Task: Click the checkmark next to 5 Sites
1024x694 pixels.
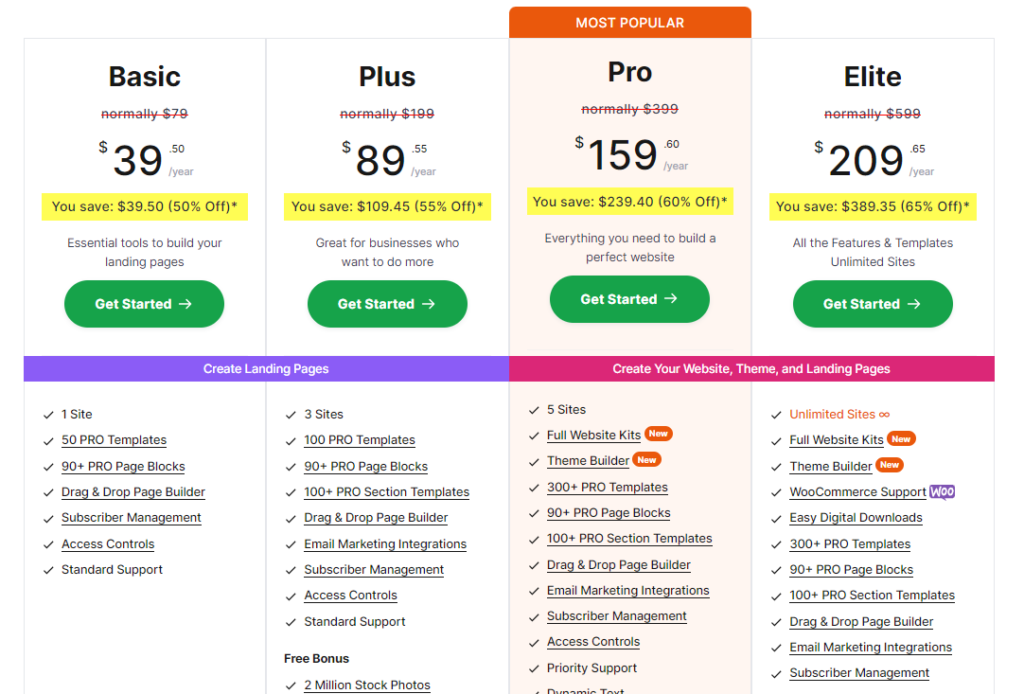Action: click(534, 410)
